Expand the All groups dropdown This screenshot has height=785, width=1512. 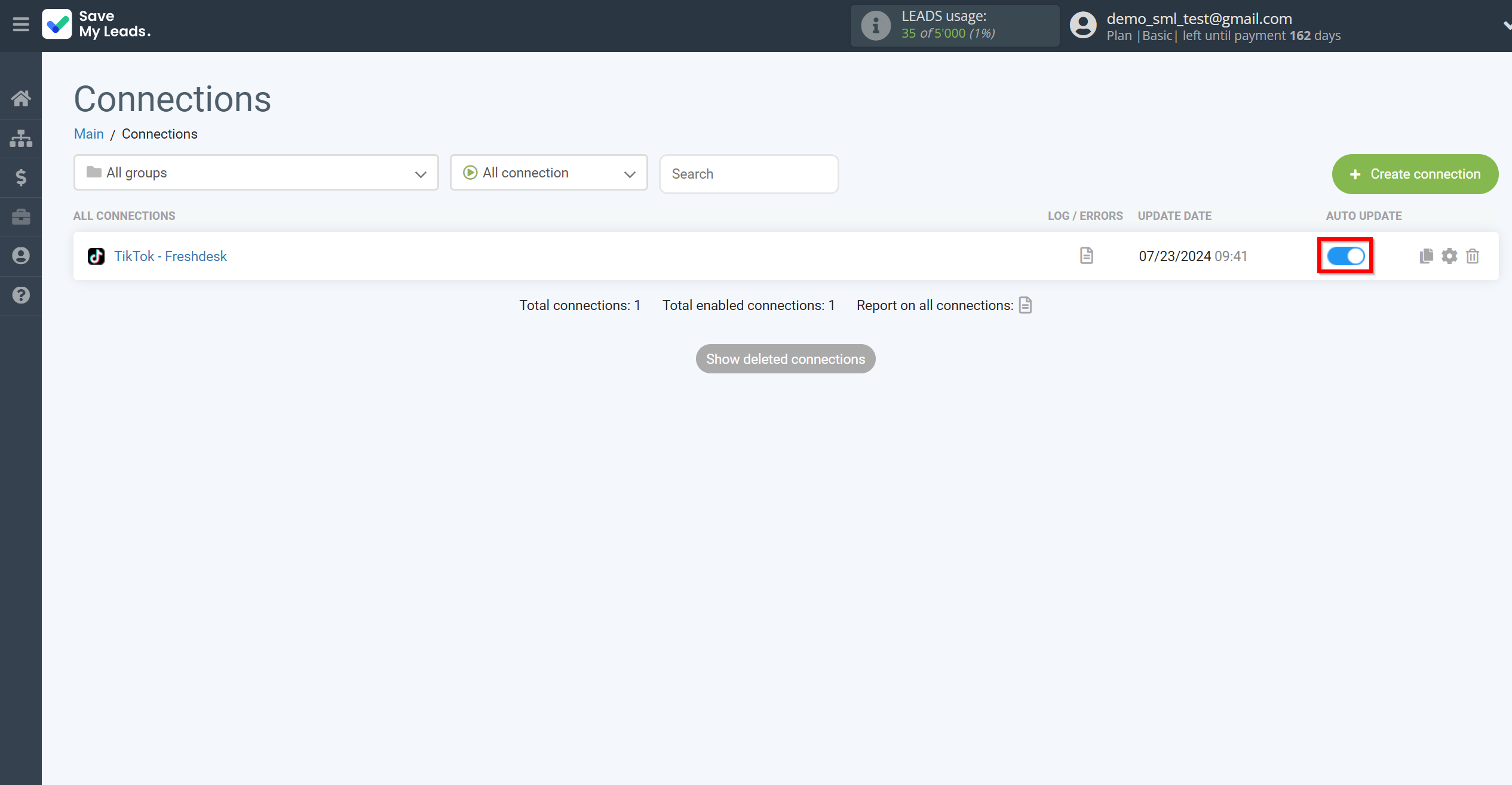pos(256,173)
